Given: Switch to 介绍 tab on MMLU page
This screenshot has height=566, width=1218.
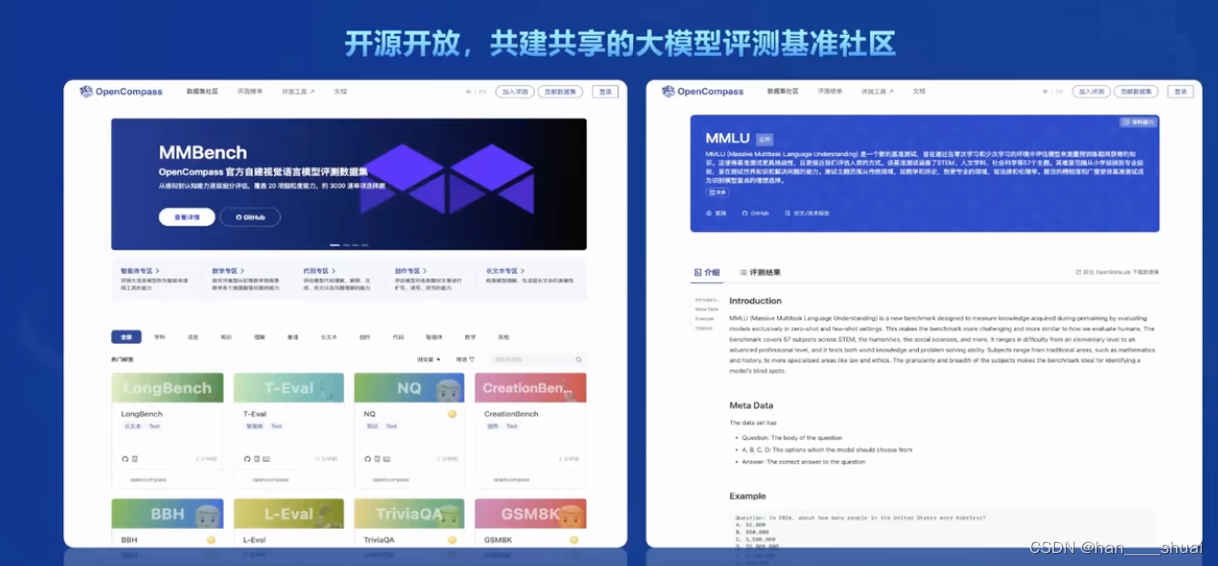Looking at the screenshot, I should [707, 272].
